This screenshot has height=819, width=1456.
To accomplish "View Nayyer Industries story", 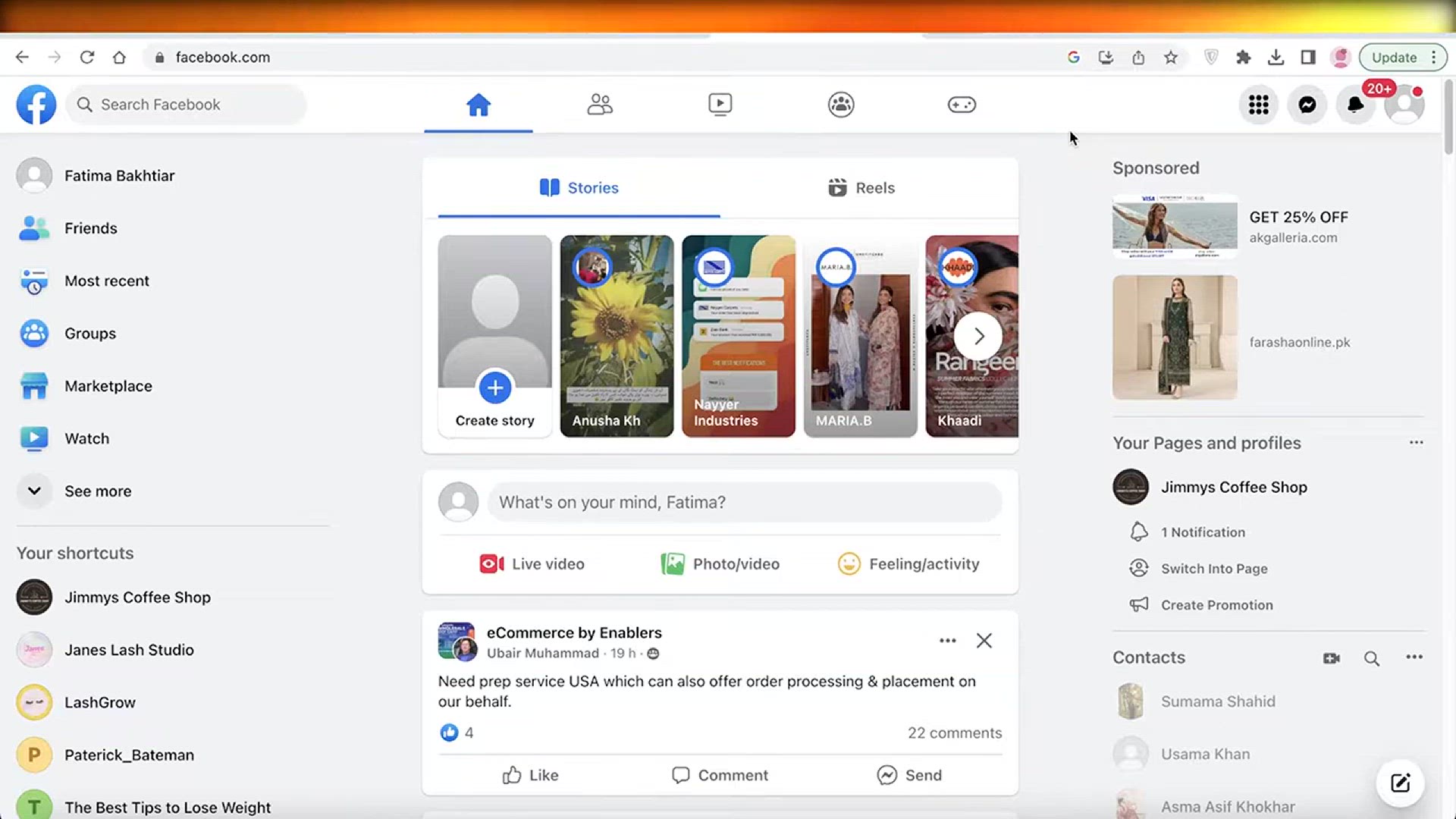I will pyautogui.click(x=739, y=336).
